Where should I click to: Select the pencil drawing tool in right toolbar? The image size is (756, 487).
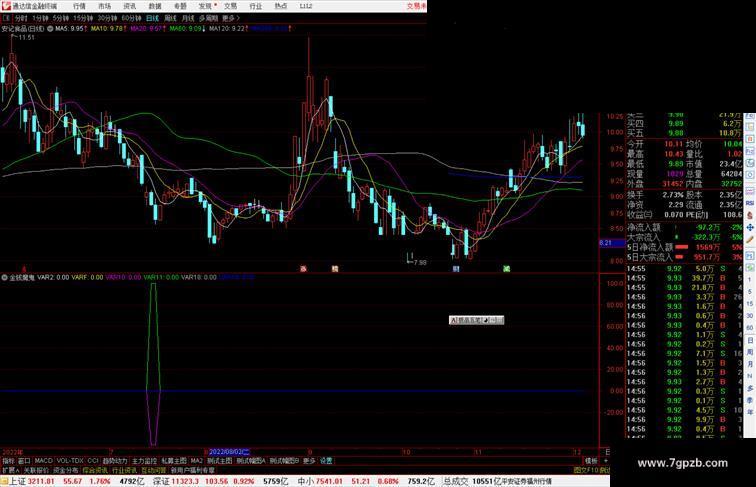coord(750,239)
